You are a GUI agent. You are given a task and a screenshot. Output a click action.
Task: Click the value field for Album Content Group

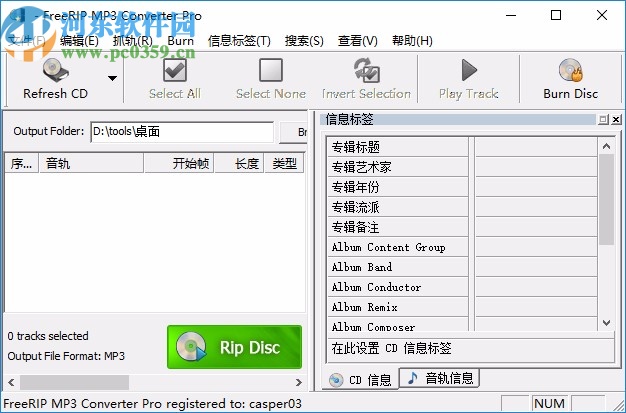536,247
